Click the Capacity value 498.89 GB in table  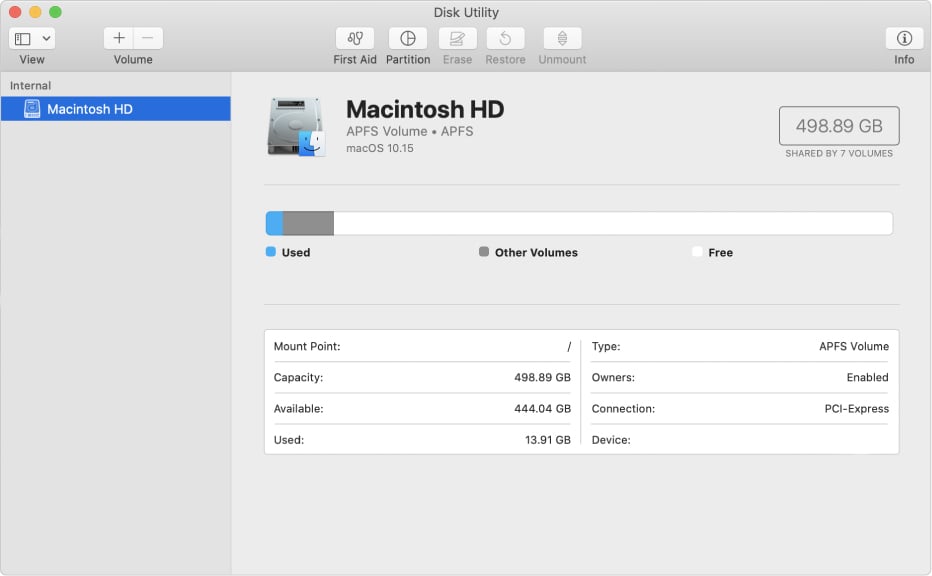coord(542,377)
